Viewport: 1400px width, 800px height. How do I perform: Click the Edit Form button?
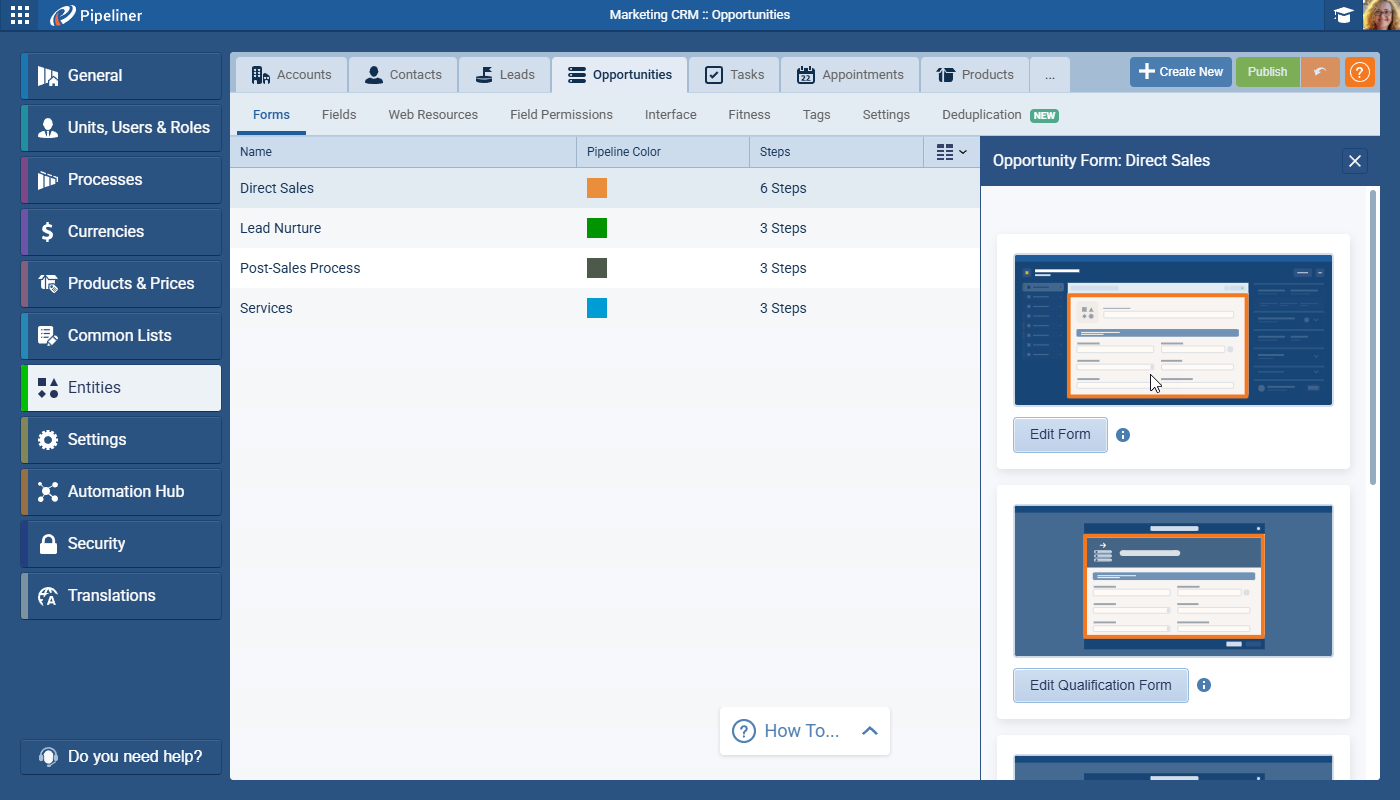point(1060,435)
